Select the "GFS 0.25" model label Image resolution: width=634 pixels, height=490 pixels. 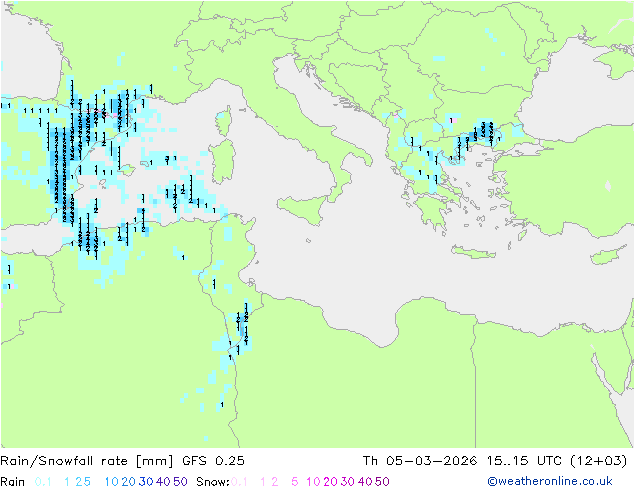[x=213, y=461]
